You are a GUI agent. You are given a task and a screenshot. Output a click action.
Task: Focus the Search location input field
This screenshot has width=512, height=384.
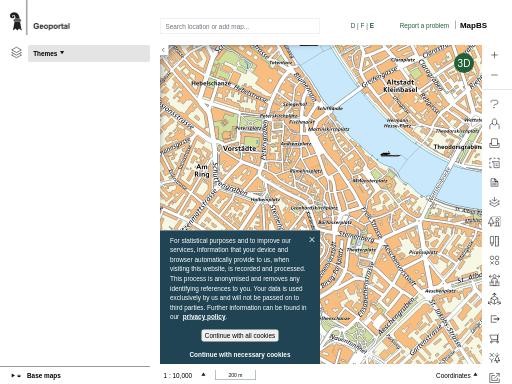240,26
